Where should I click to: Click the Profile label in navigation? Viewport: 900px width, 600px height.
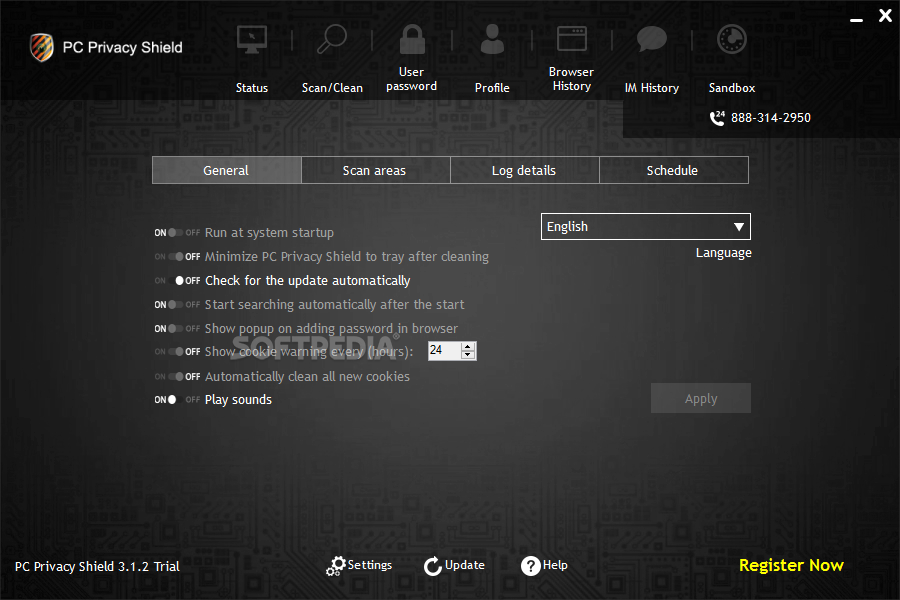492,88
